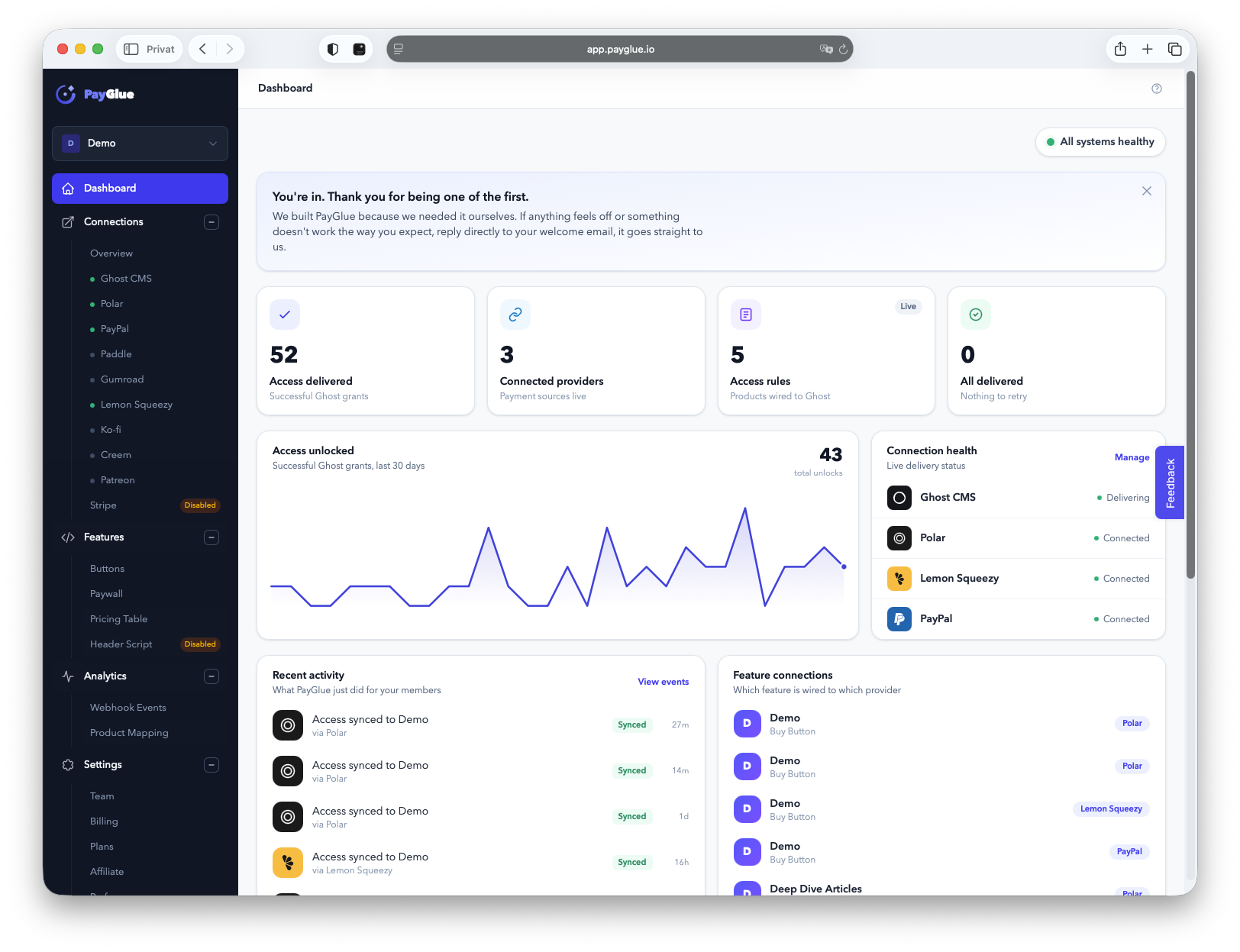Click the Ghost CMS connection health icon

[x=899, y=498]
